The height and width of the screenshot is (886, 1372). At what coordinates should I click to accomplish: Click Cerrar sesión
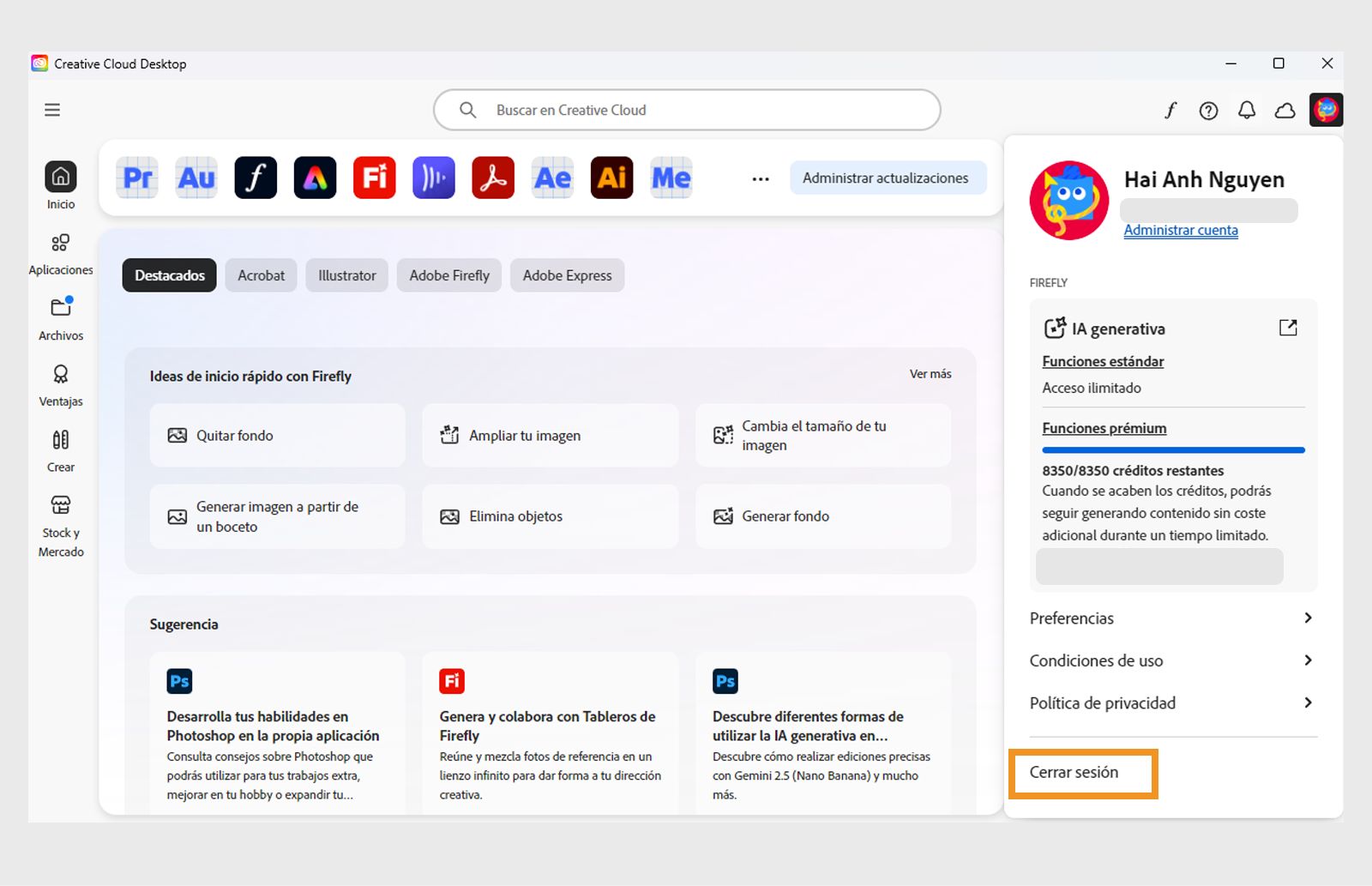[x=1074, y=772]
